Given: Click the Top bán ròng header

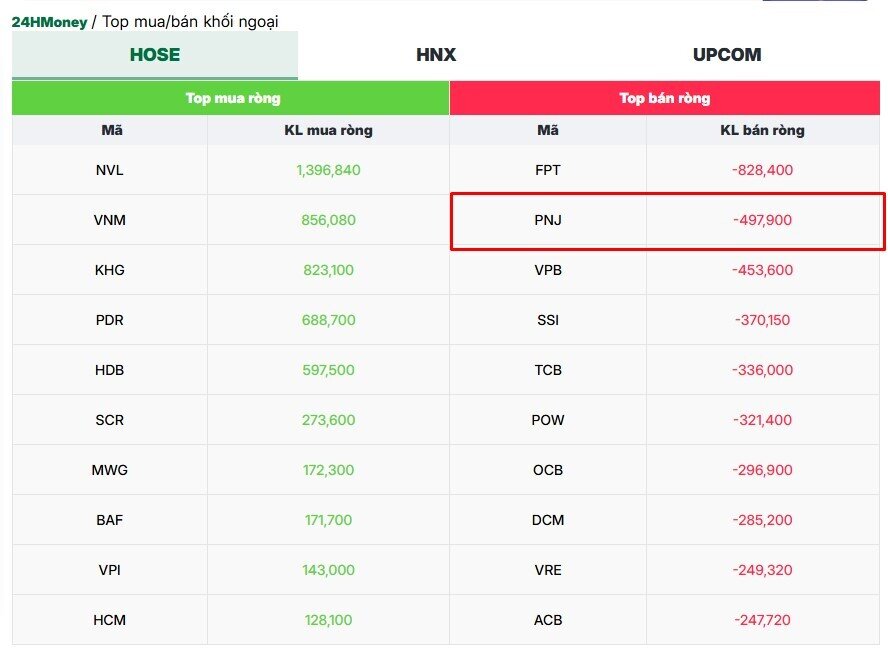Looking at the screenshot, I should [664, 98].
